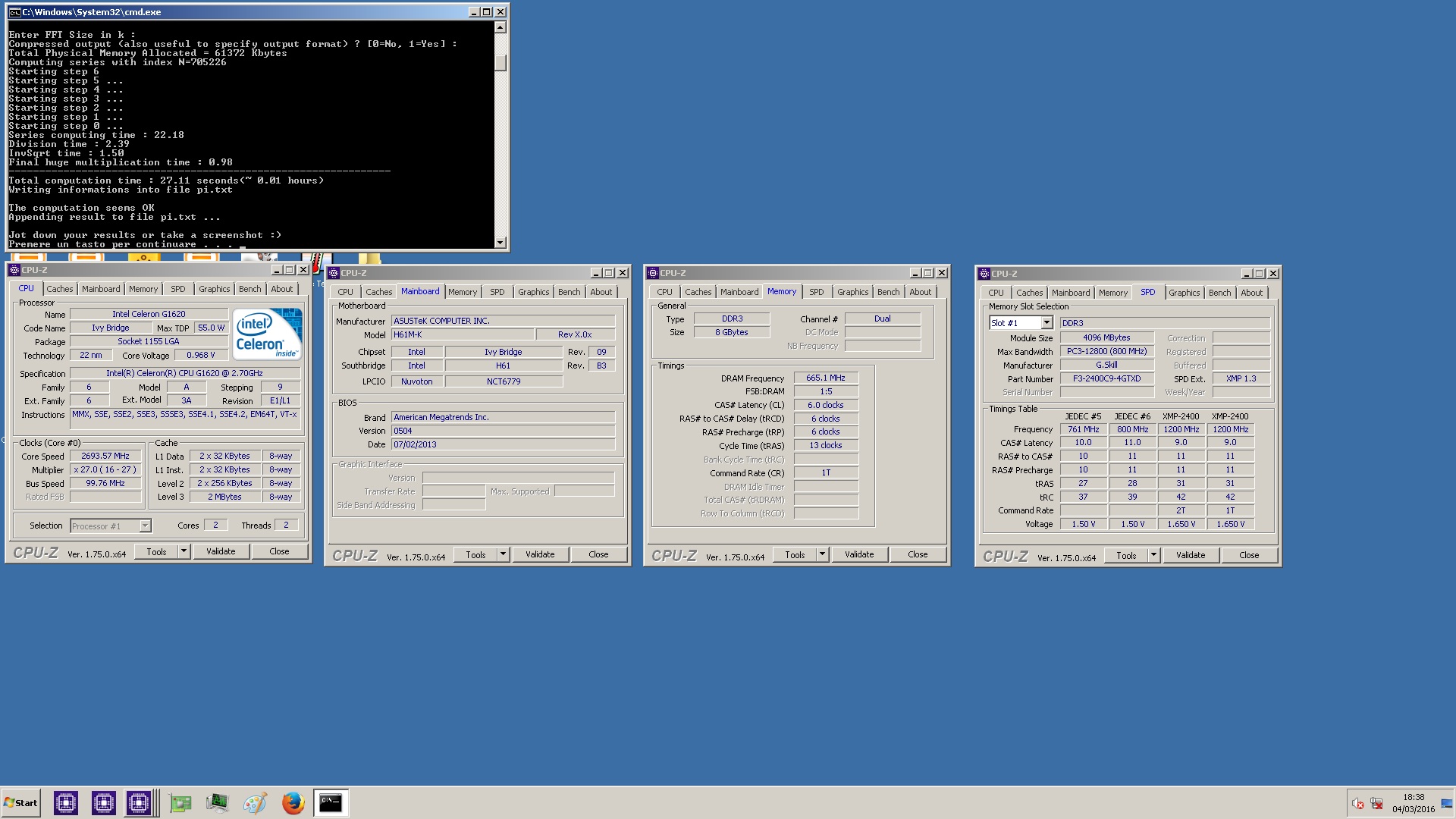
Task: Open the disconnected network tray icon
Action: (1376, 804)
